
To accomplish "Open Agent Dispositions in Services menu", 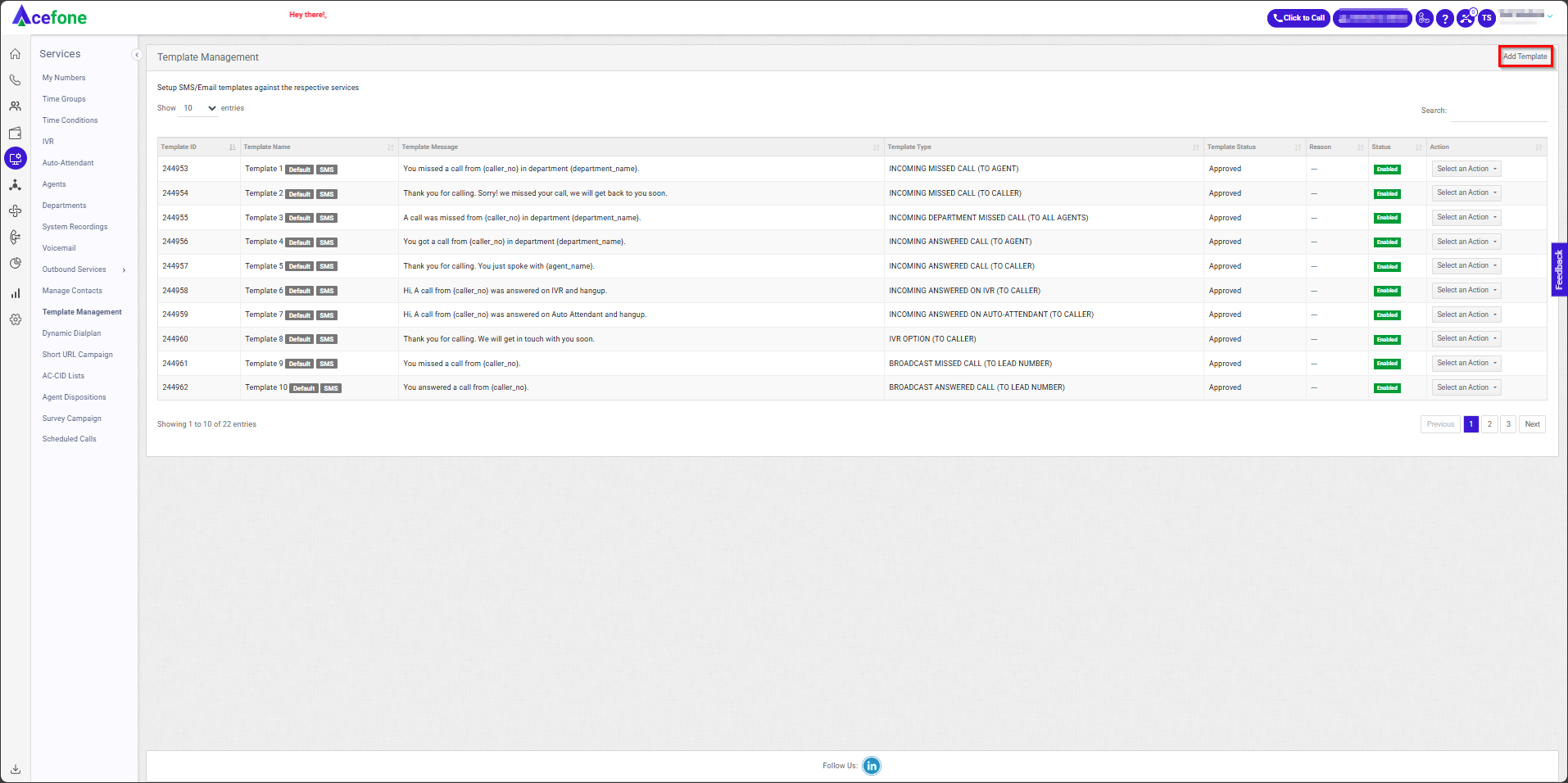I will [74, 397].
